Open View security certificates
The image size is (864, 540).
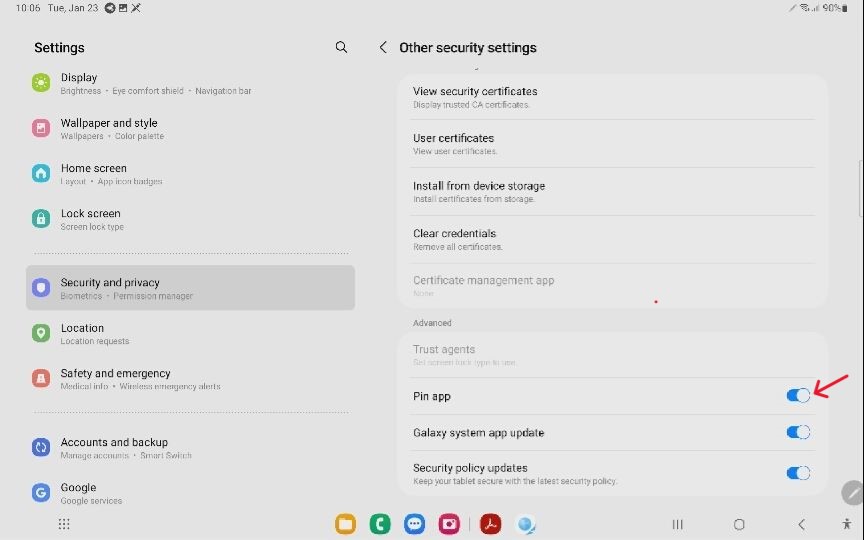[613, 96]
